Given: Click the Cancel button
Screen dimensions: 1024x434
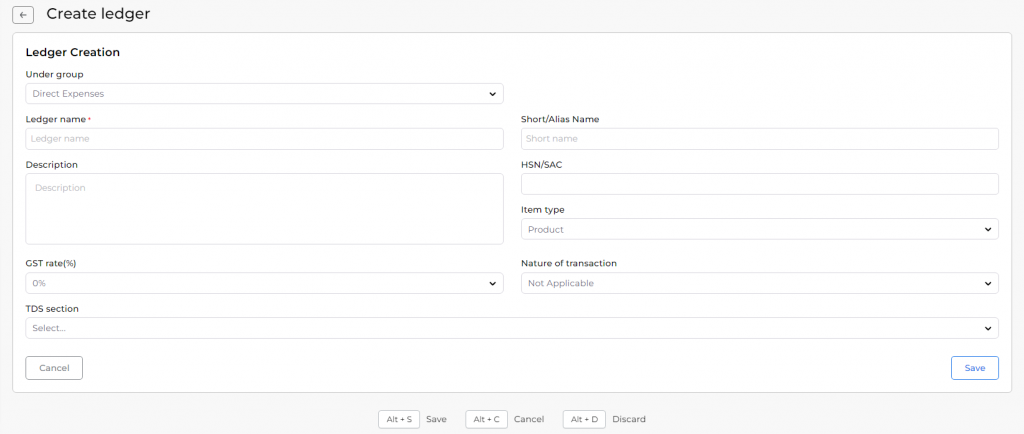Looking at the screenshot, I should pyautogui.click(x=54, y=368).
